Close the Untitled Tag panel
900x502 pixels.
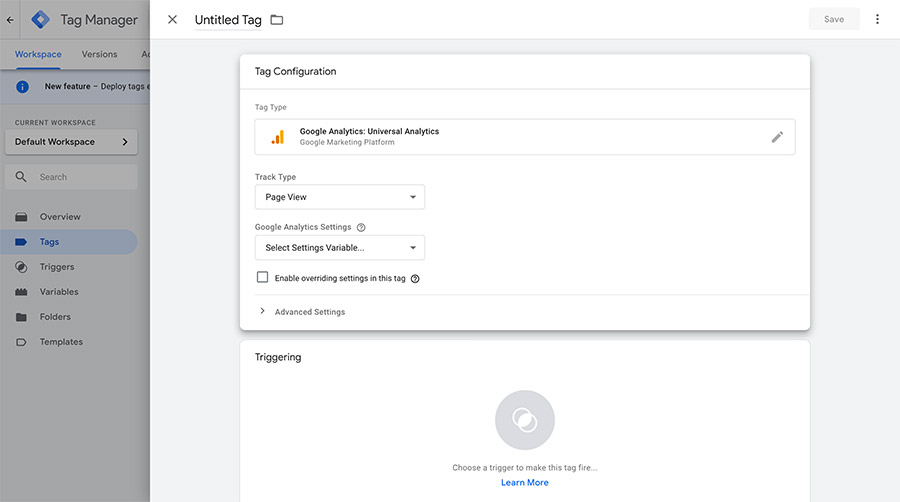(x=172, y=20)
